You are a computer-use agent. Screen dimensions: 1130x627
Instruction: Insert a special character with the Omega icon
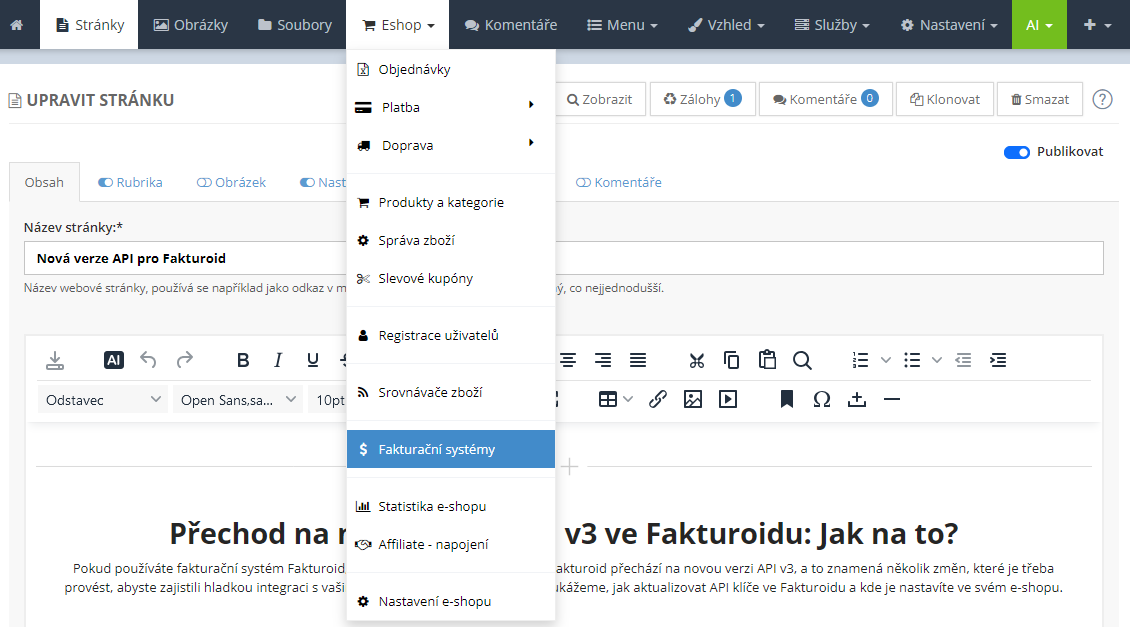pyautogui.click(x=822, y=399)
